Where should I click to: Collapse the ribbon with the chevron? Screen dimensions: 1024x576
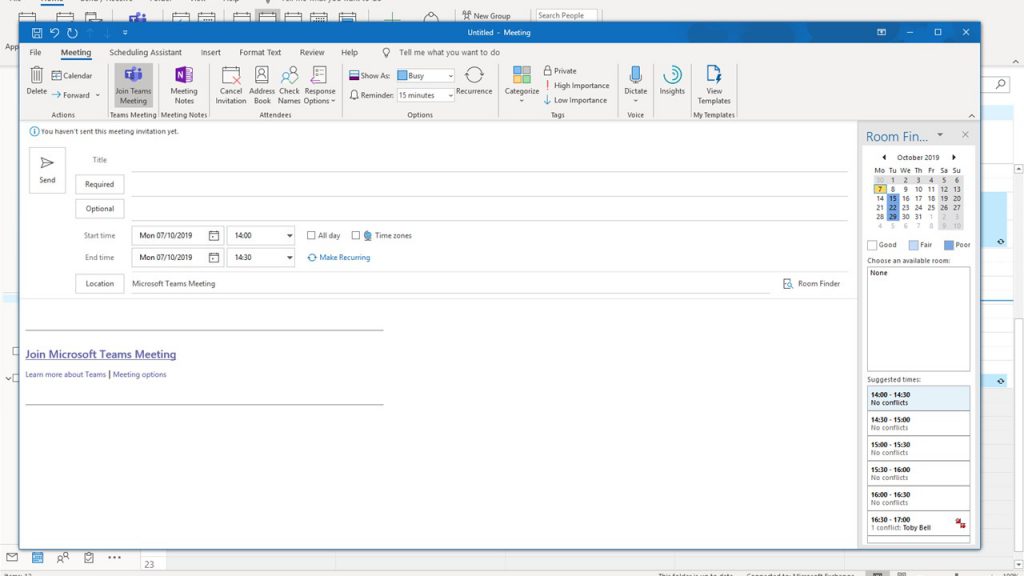972,116
